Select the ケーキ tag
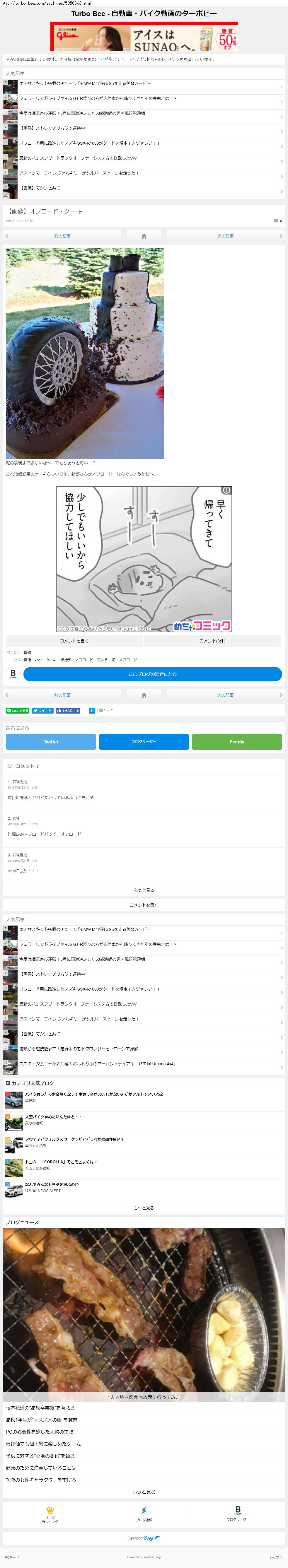Image resolution: width=288 pixels, height=1568 pixels. click(51, 659)
